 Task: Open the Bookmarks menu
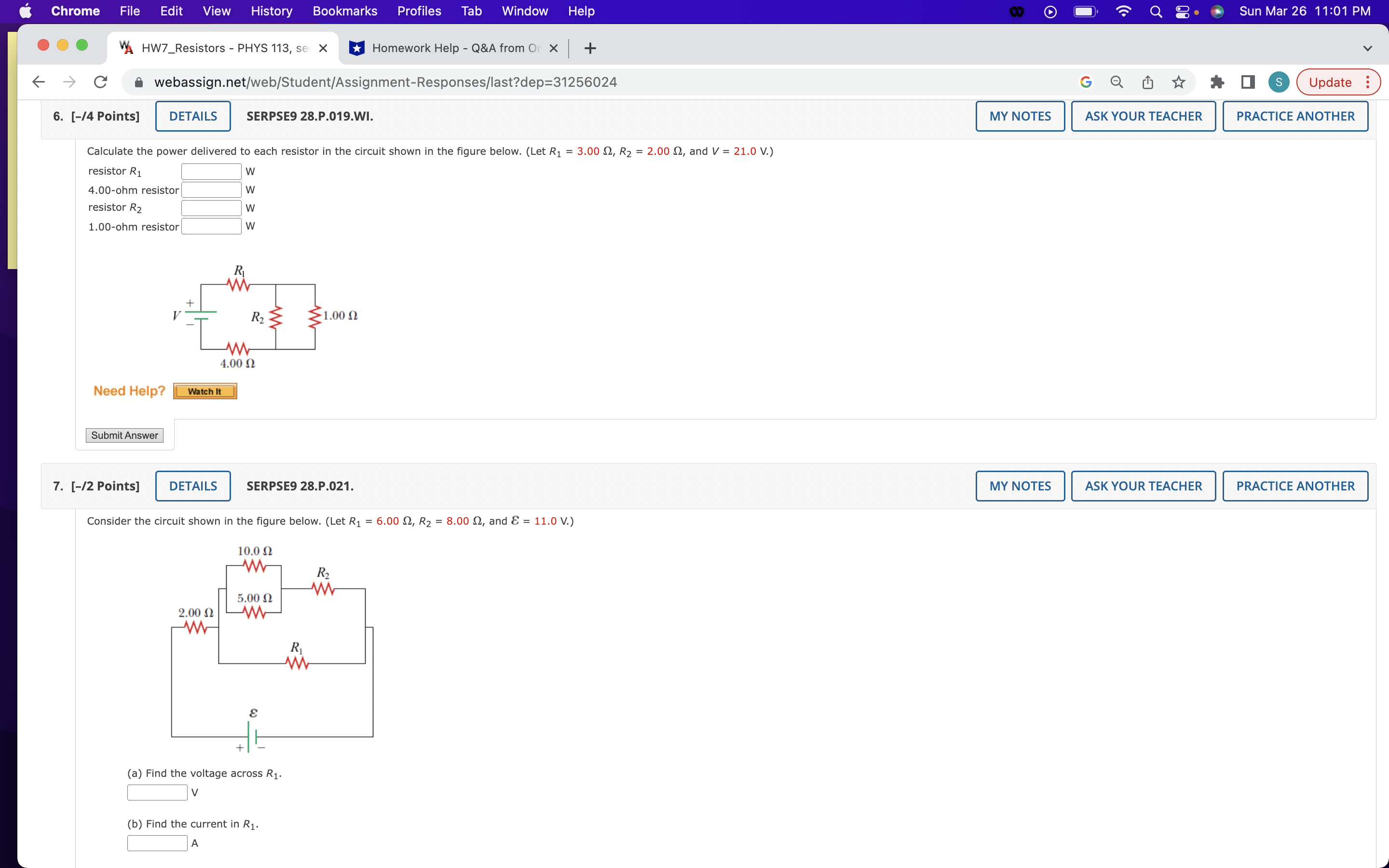point(345,11)
